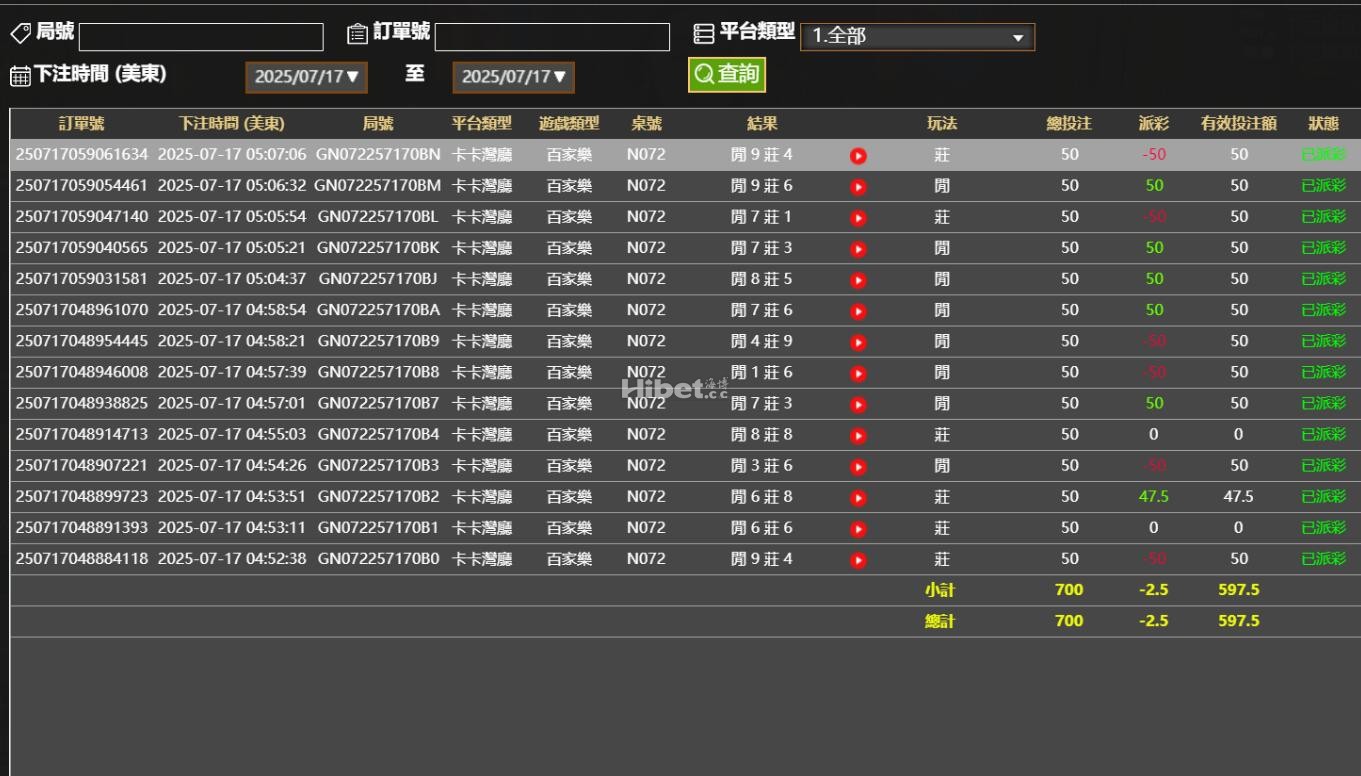Open the 平台類型 platform type dropdown

pos(917,37)
